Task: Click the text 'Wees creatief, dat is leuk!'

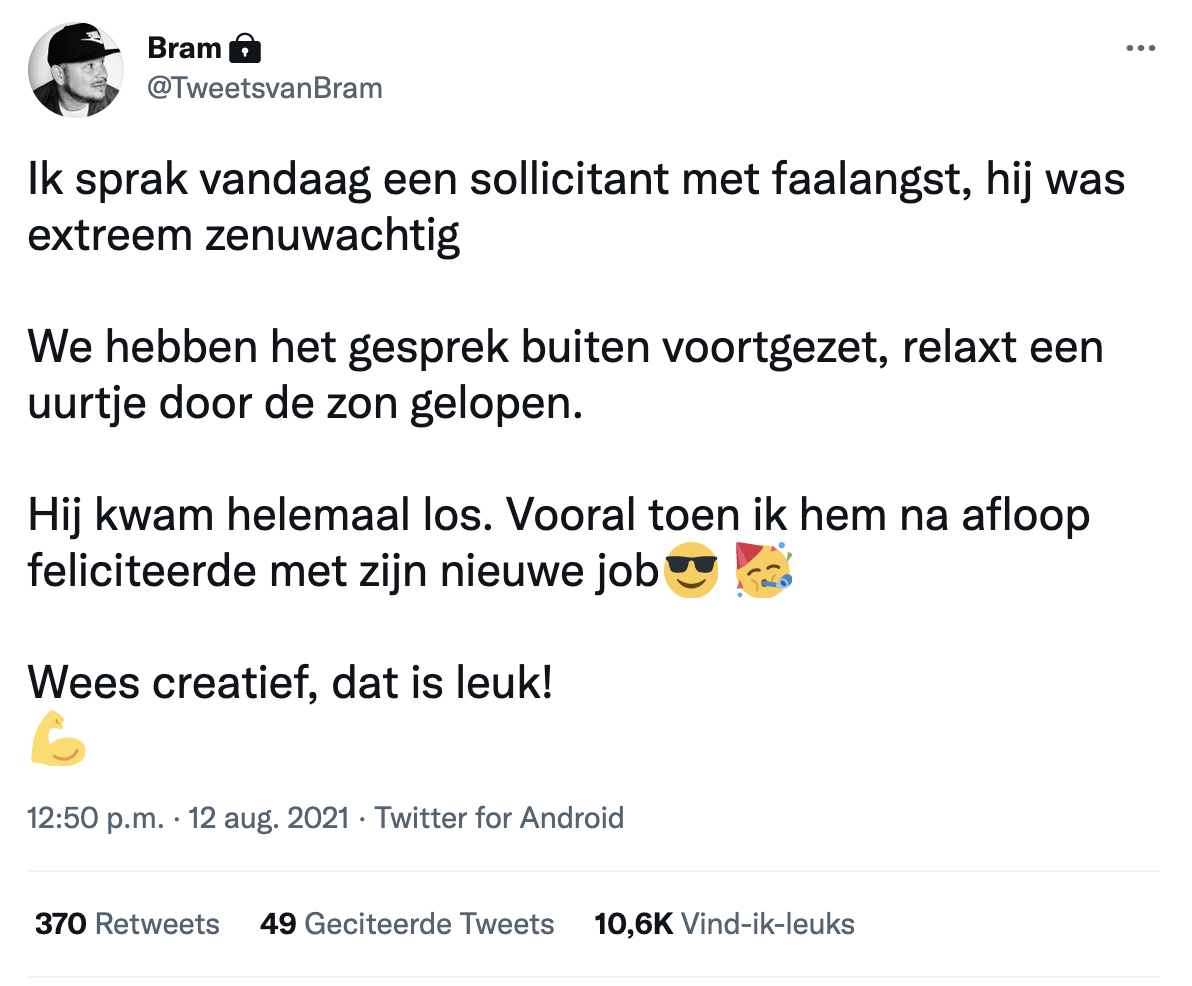Action: tap(290, 684)
